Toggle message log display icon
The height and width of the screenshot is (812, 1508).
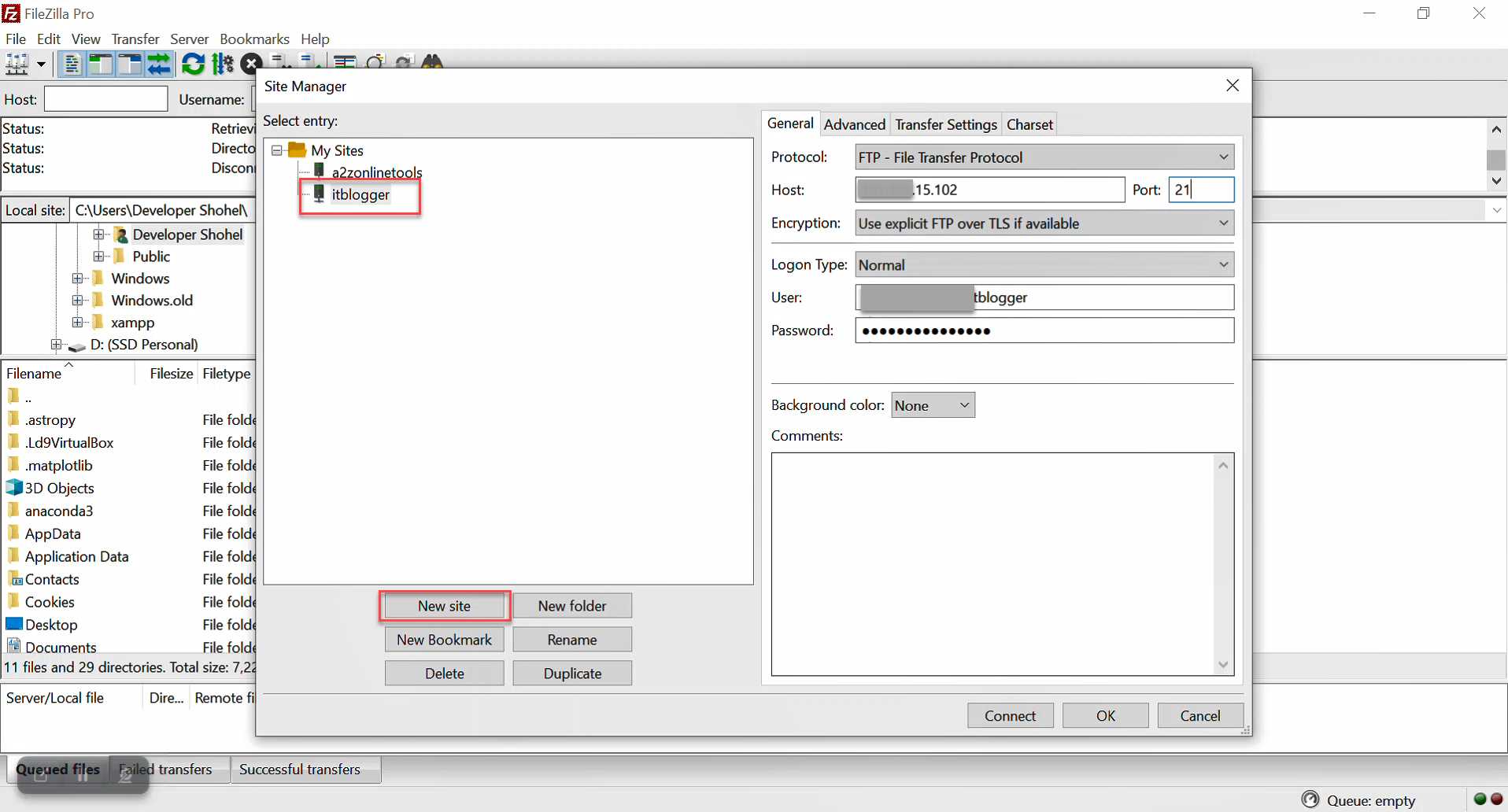[71, 64]
